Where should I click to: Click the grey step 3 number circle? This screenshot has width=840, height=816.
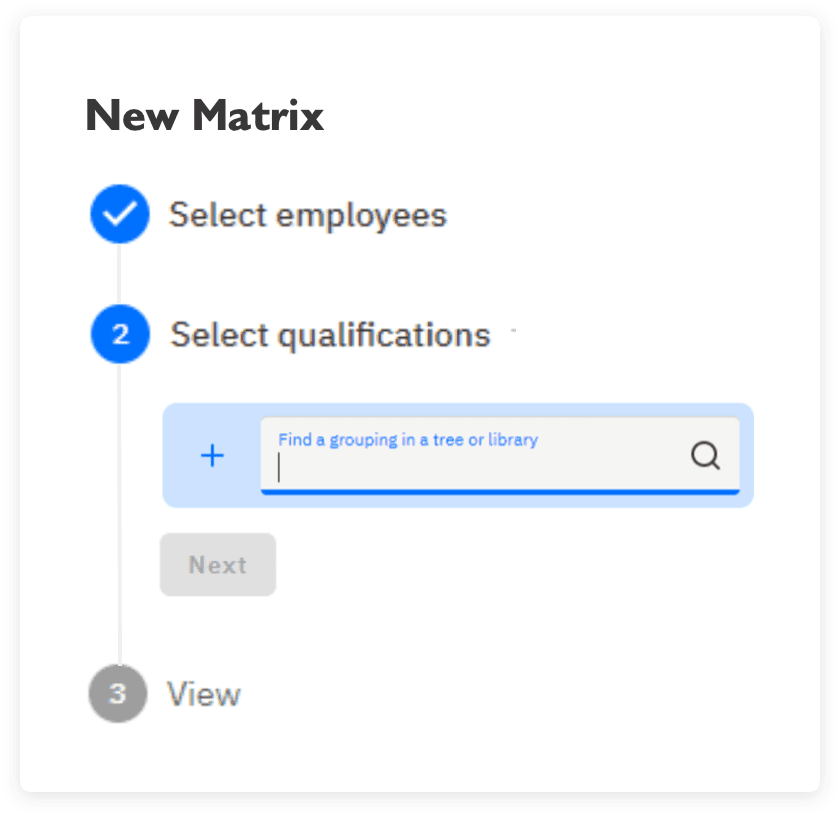click(x=118, y=693)
